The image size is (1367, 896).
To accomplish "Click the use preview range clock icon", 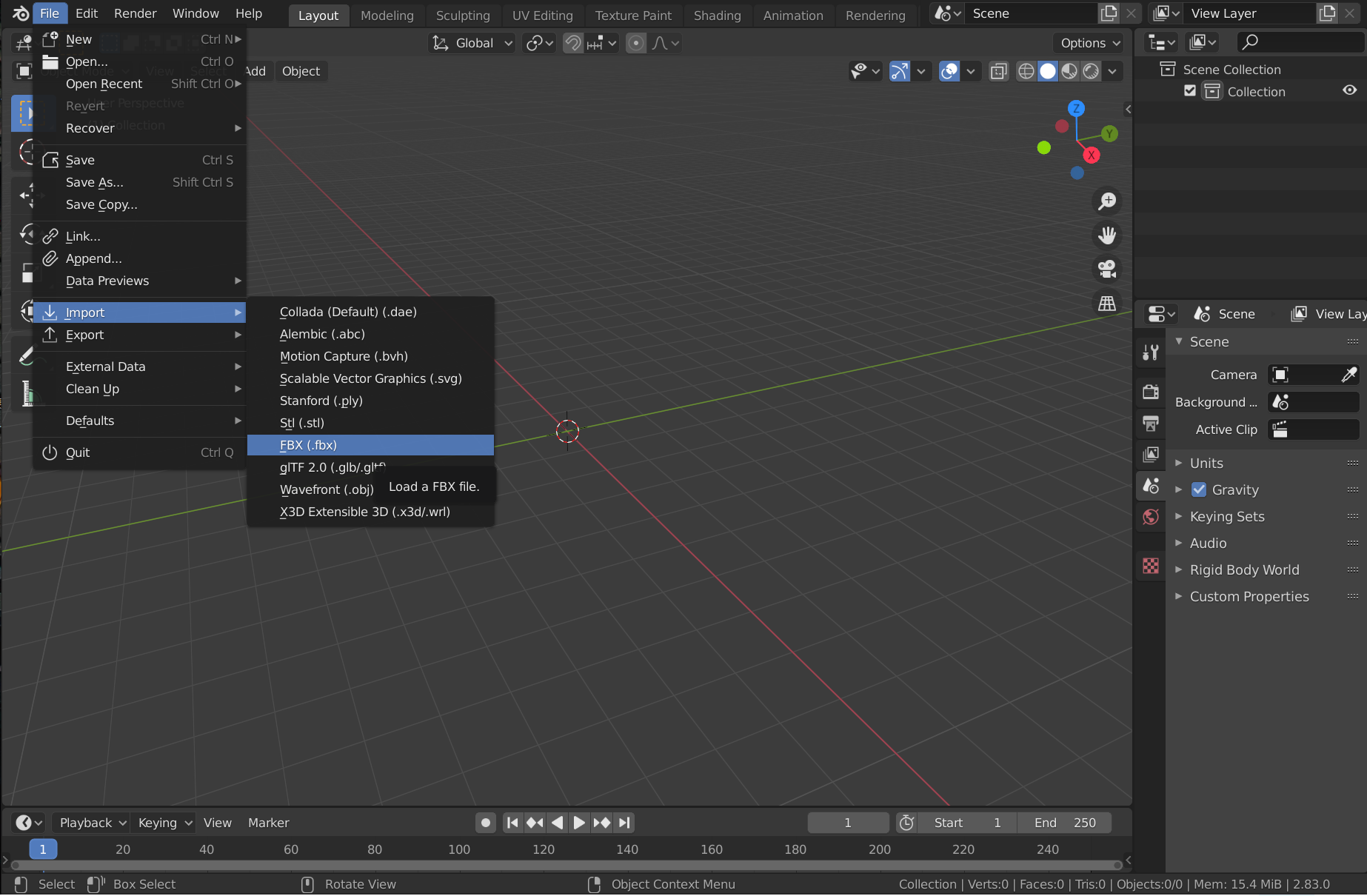I will pyautogui.click(x=906, y=823).
